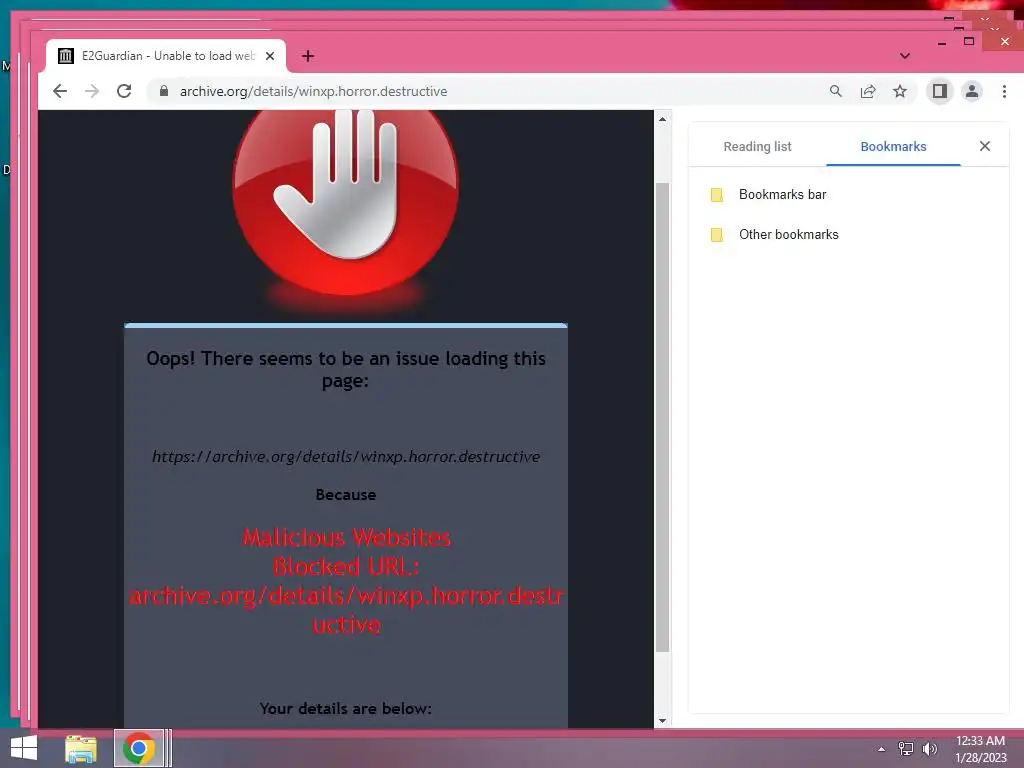View site info via the lock icon
Image resolution: width=1024 pixels, height=768 pixels.
pos(164,91)
